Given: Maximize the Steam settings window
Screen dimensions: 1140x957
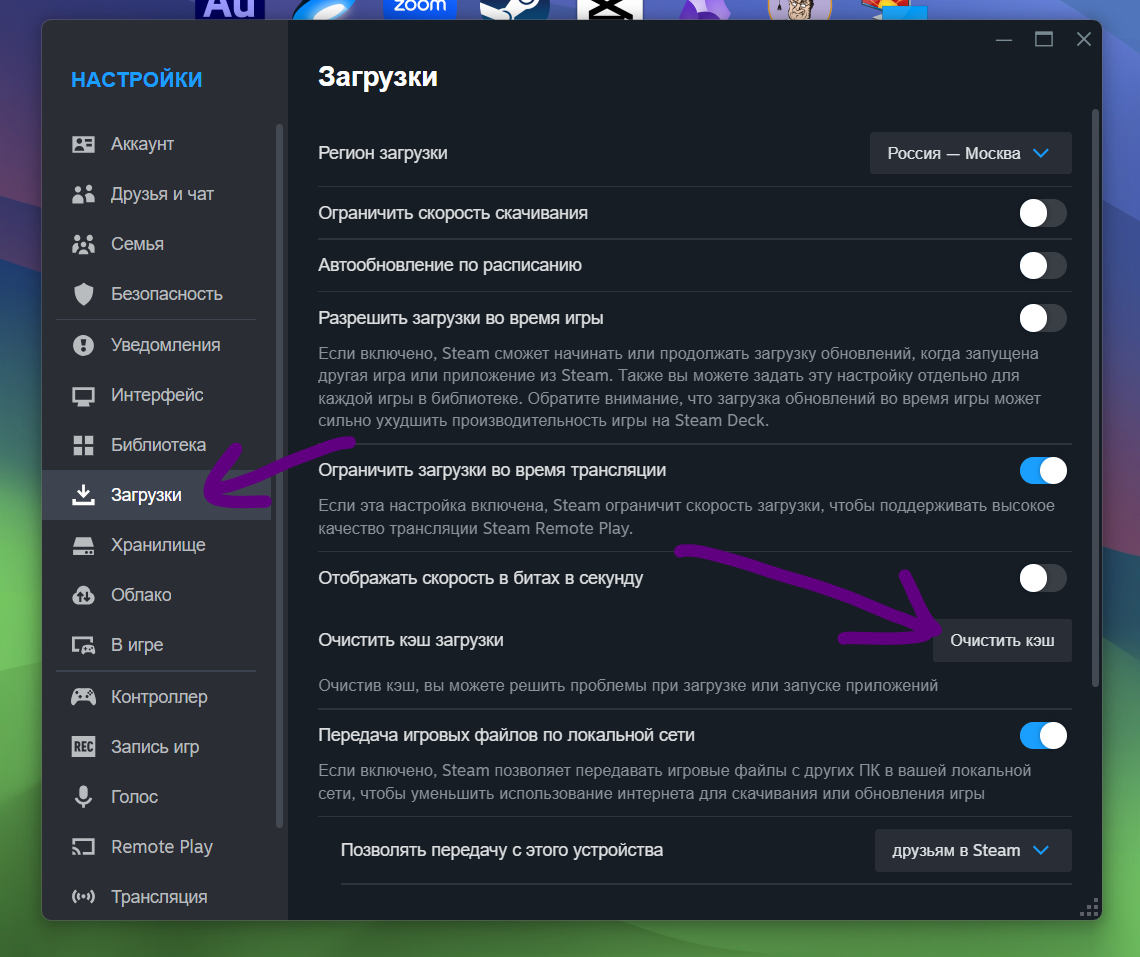Looking at the screenshot, I should 1043,39.
